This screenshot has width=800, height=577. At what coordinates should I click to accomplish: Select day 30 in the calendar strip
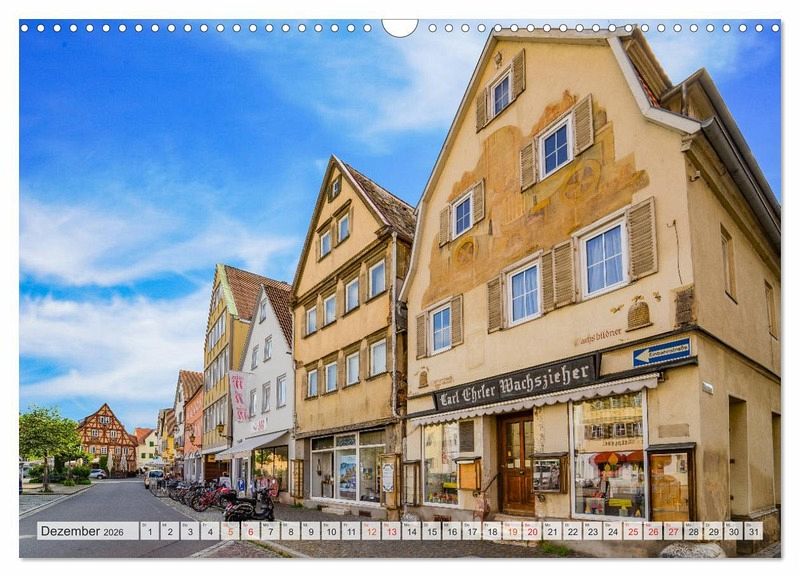pos(734,531)
